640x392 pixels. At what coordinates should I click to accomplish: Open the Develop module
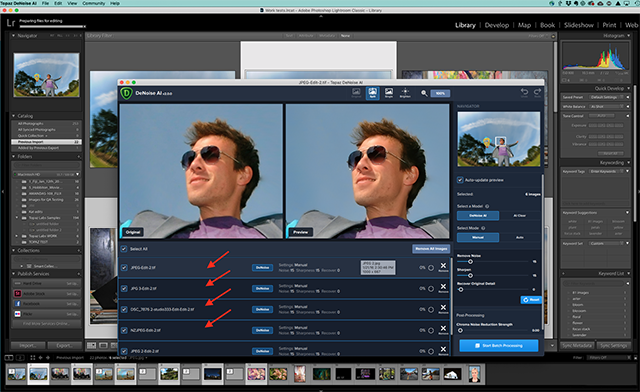[497, 25]
